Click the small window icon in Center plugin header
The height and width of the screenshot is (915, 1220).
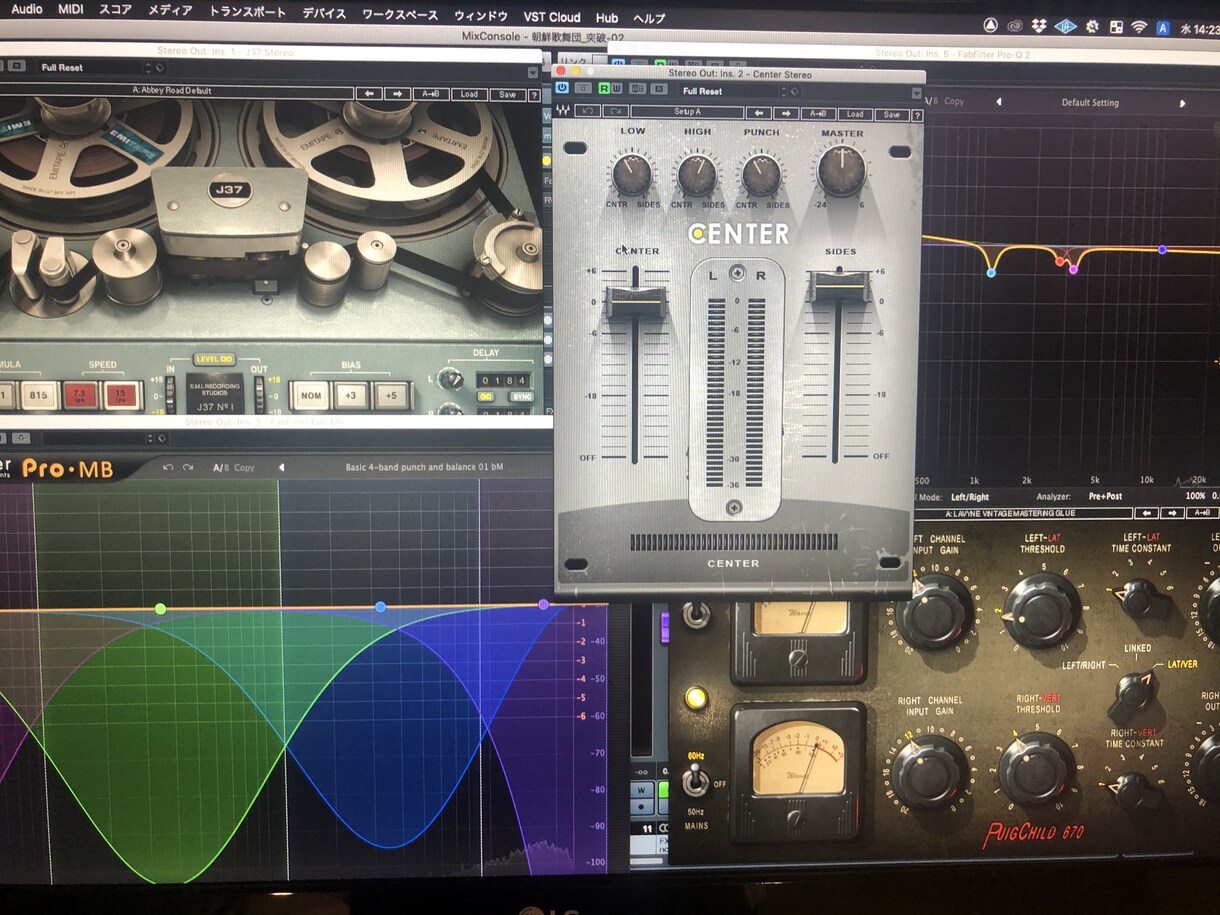[x=659, y=88]
